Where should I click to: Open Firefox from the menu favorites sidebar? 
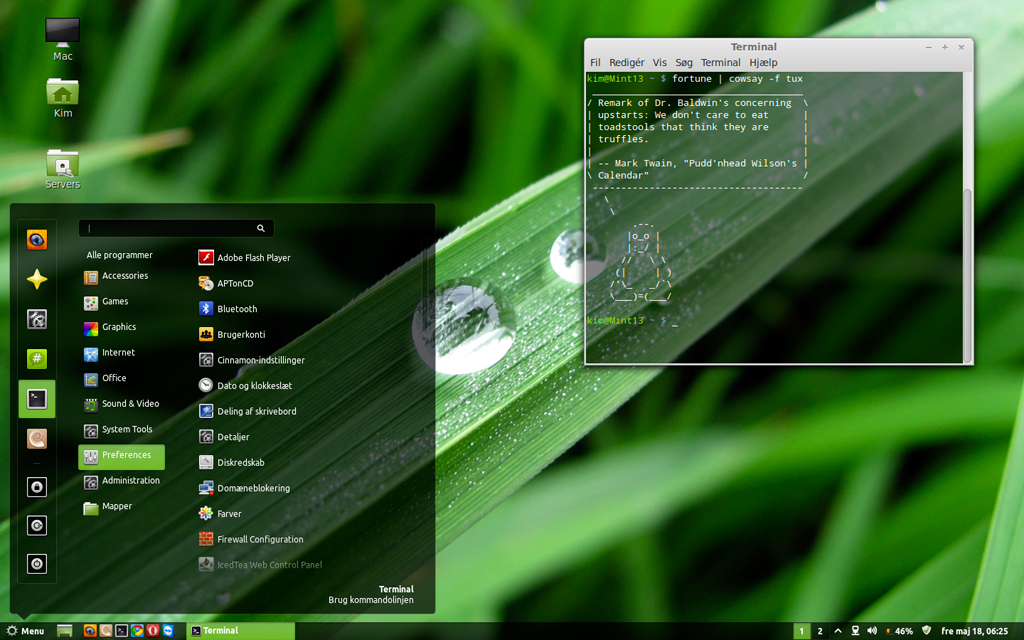coord(37,240)
